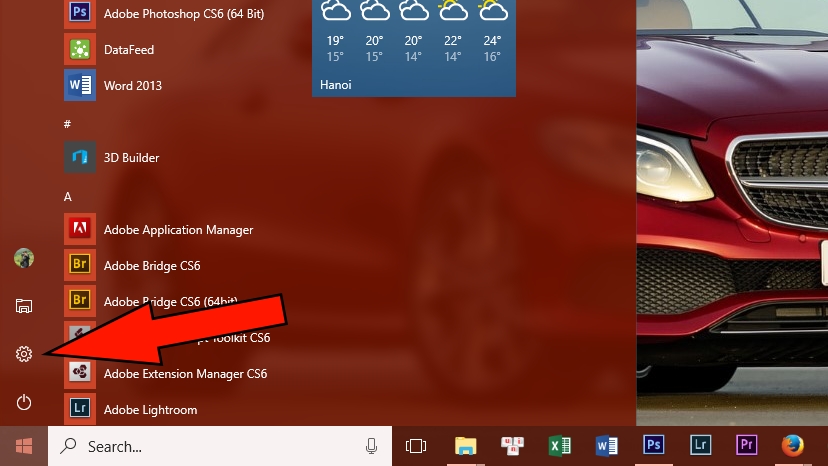Launch Word 2013 from app list
828x466 pixels.
coord(80,85)
